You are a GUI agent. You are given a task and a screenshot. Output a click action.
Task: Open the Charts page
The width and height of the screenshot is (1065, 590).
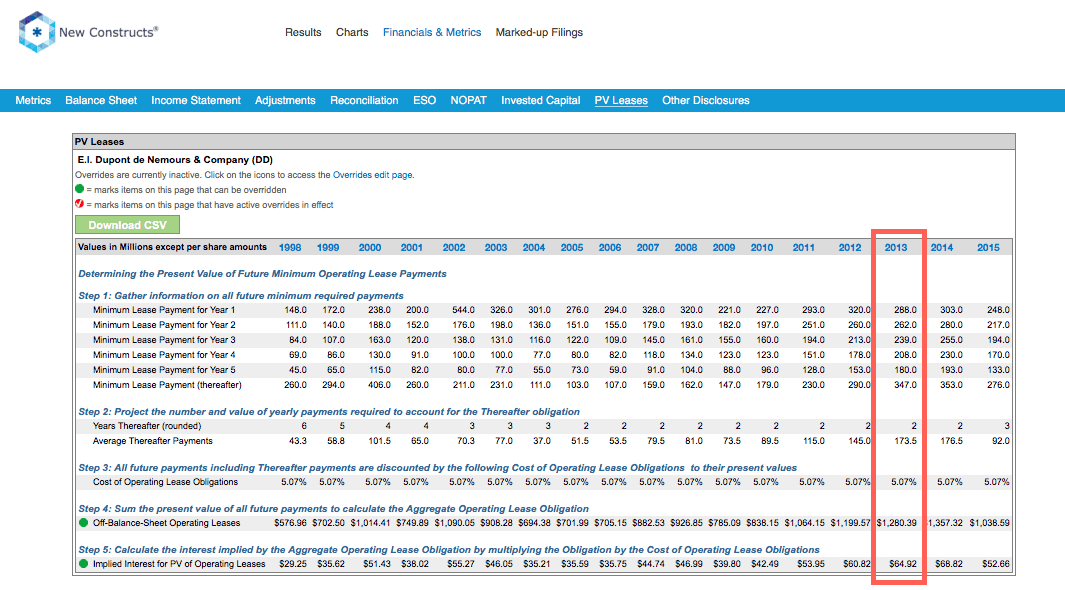tap(352, 33)
